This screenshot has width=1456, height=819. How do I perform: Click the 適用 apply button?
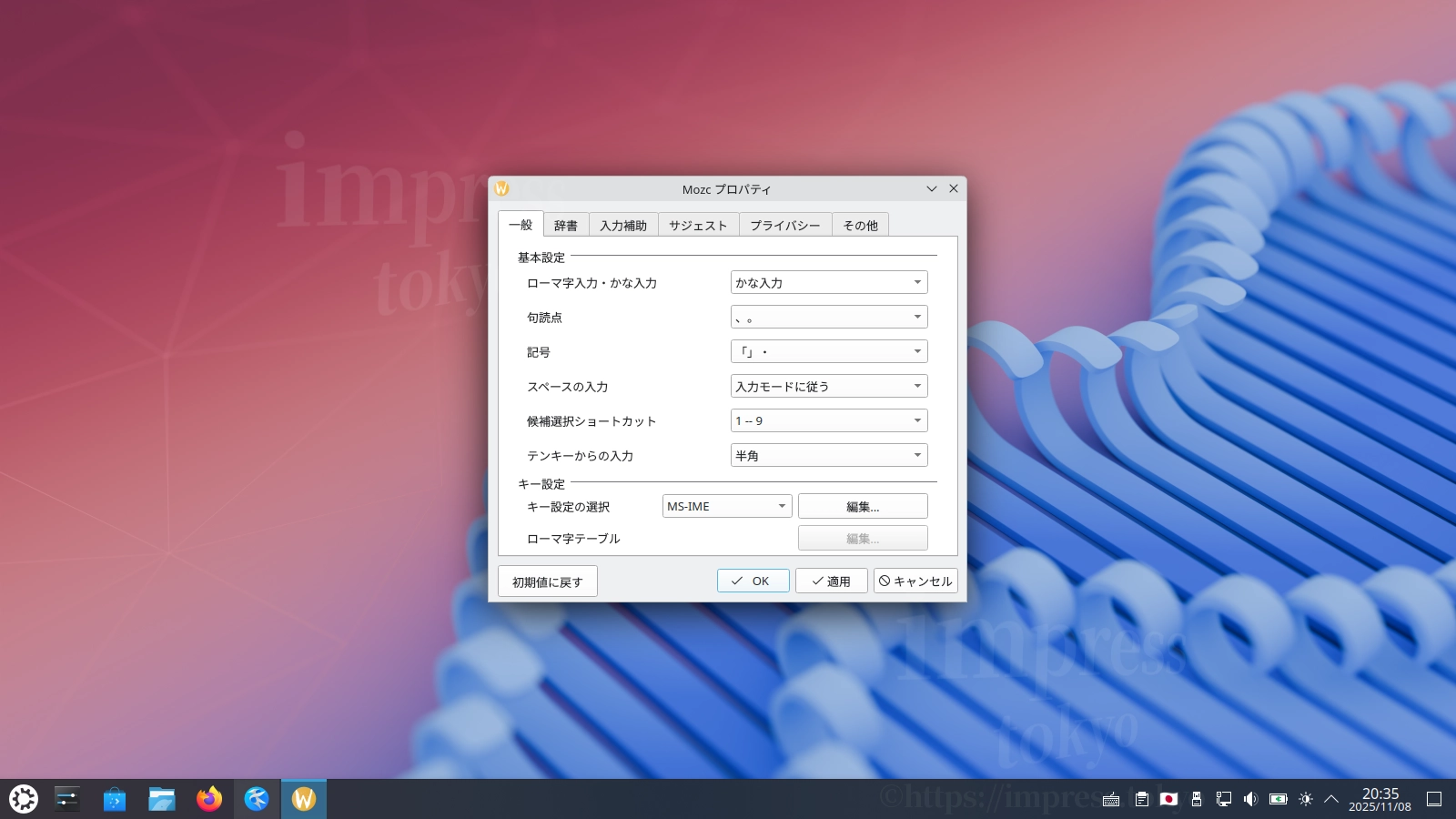[x=832, y=581]
